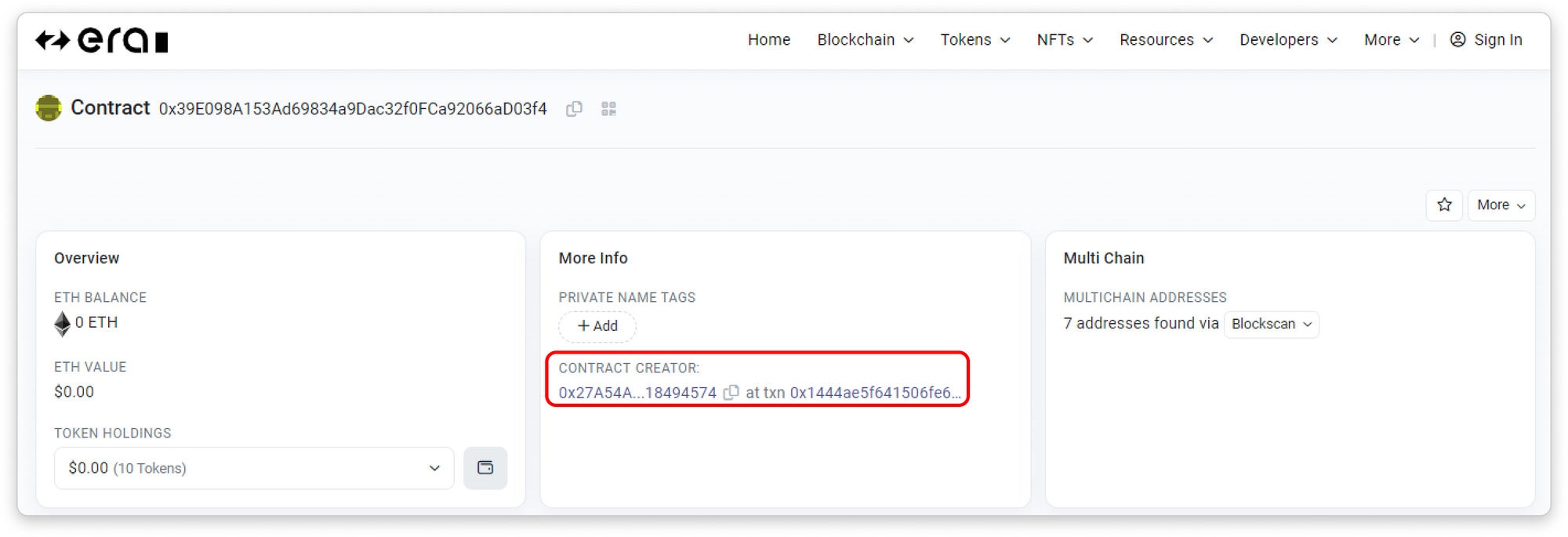
Task: Click the Era explorer logo
Action: (x=102, y=40)
